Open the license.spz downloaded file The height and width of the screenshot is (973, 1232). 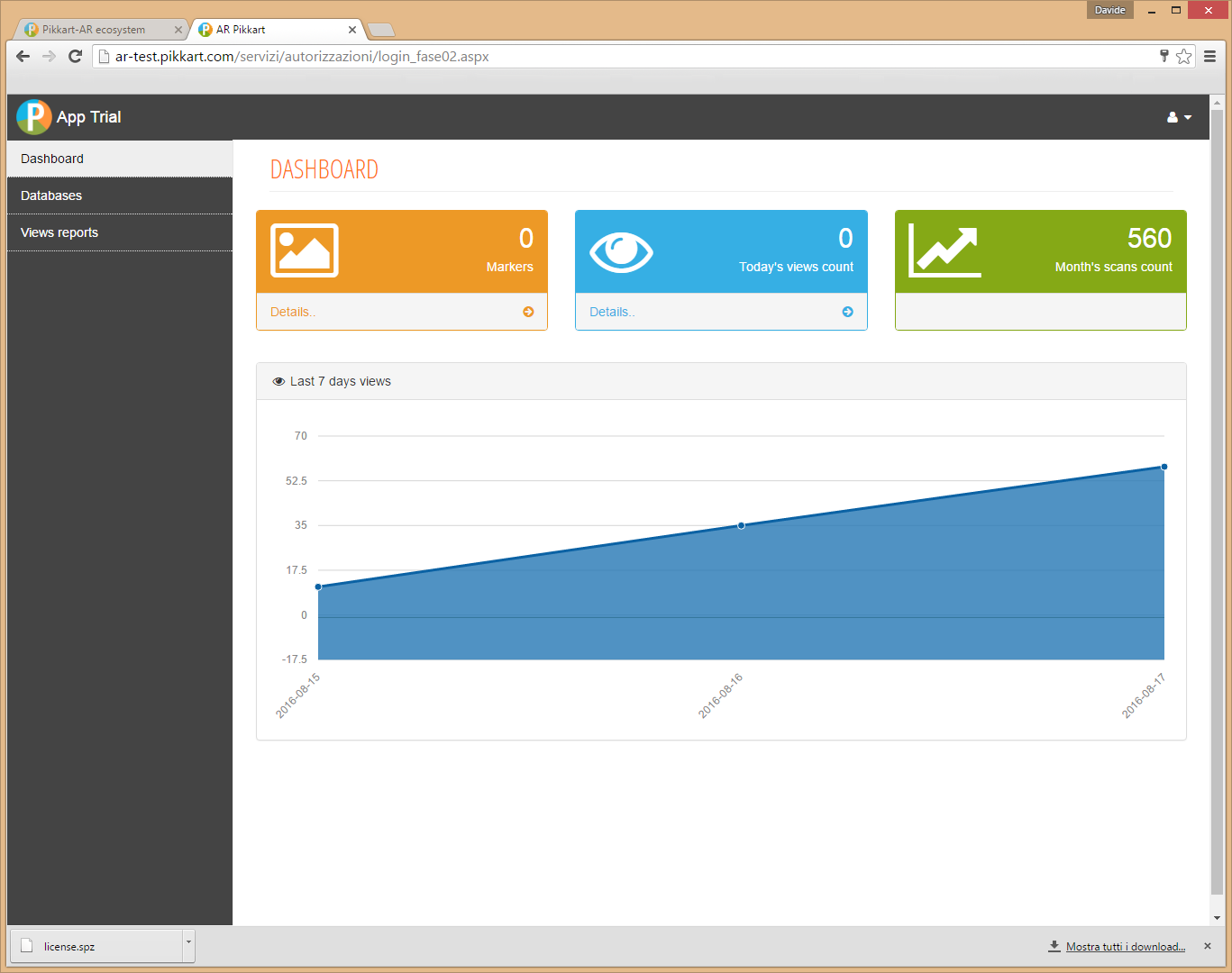tap(96, 946)
